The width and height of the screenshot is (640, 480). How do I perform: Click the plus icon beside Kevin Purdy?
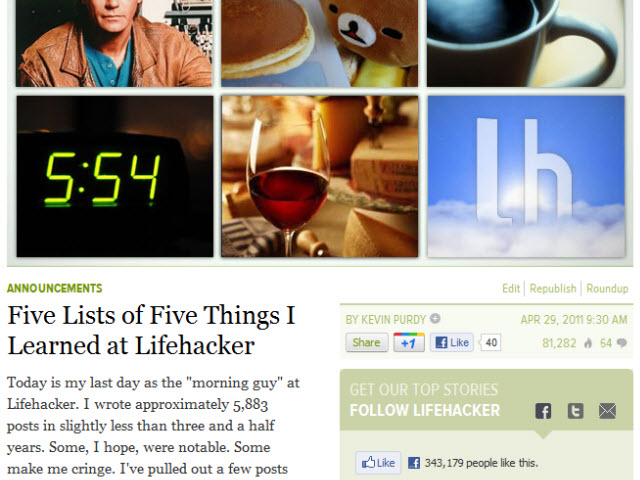click(x=435, y=319)
